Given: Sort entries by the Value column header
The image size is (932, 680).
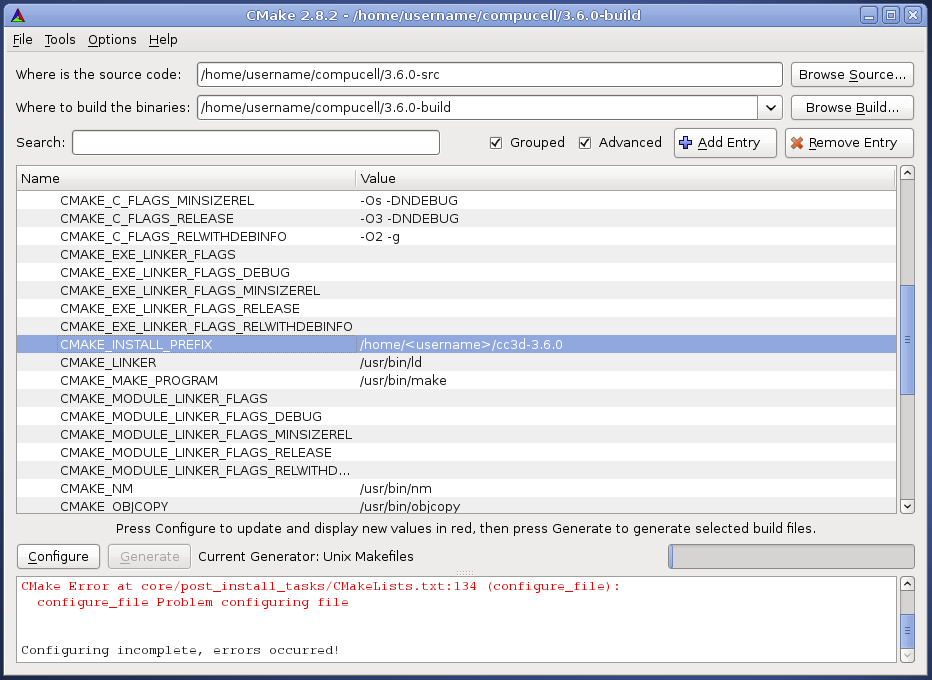Looking at the screenshot, I should (624, 179).
